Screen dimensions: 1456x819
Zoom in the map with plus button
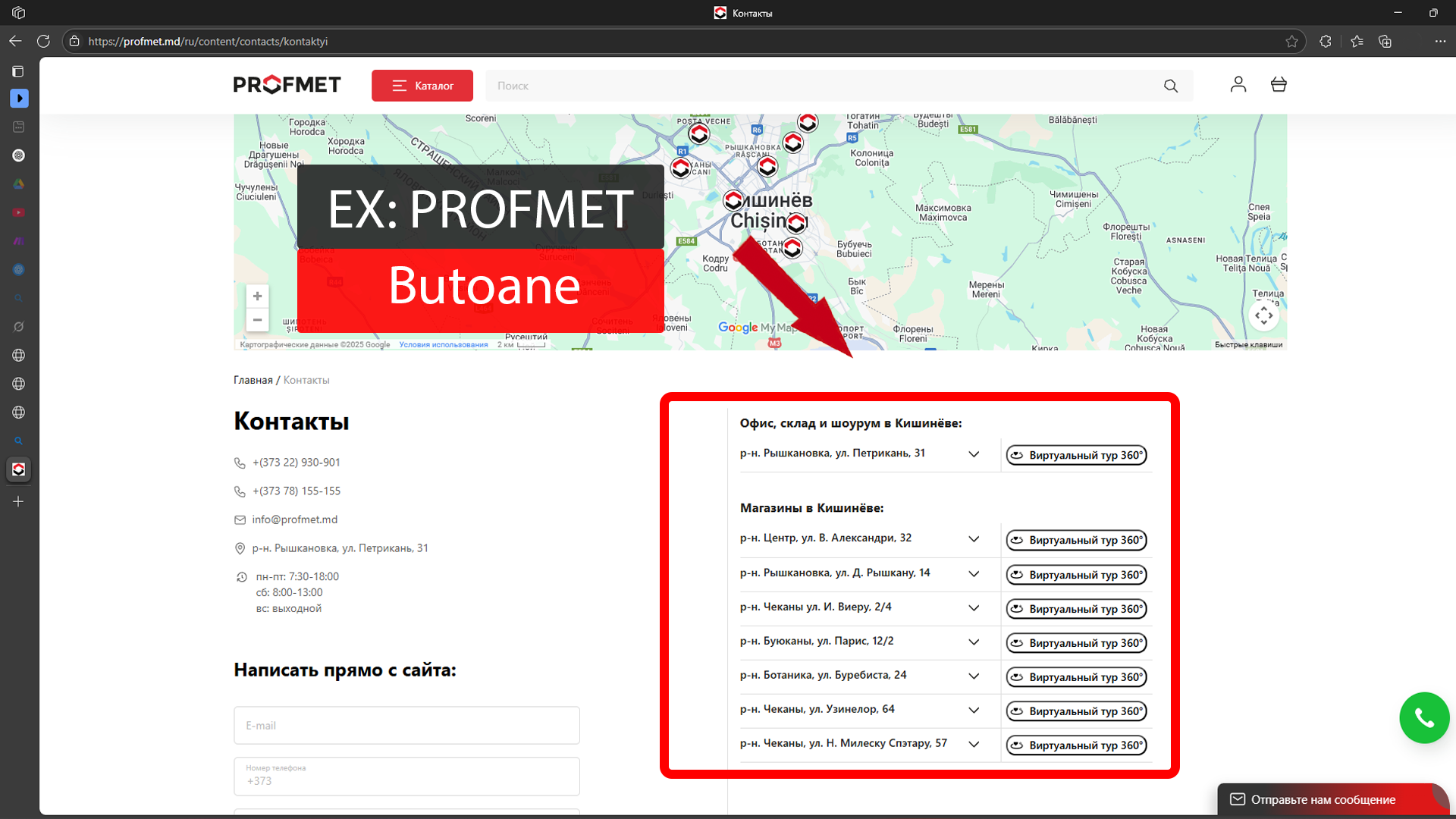[257, 296]
